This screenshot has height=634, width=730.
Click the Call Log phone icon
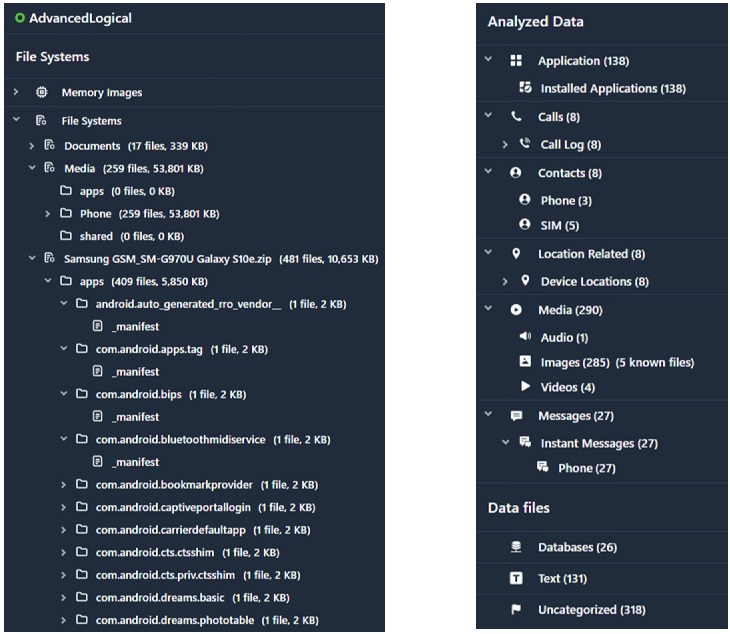click(525, 144)
